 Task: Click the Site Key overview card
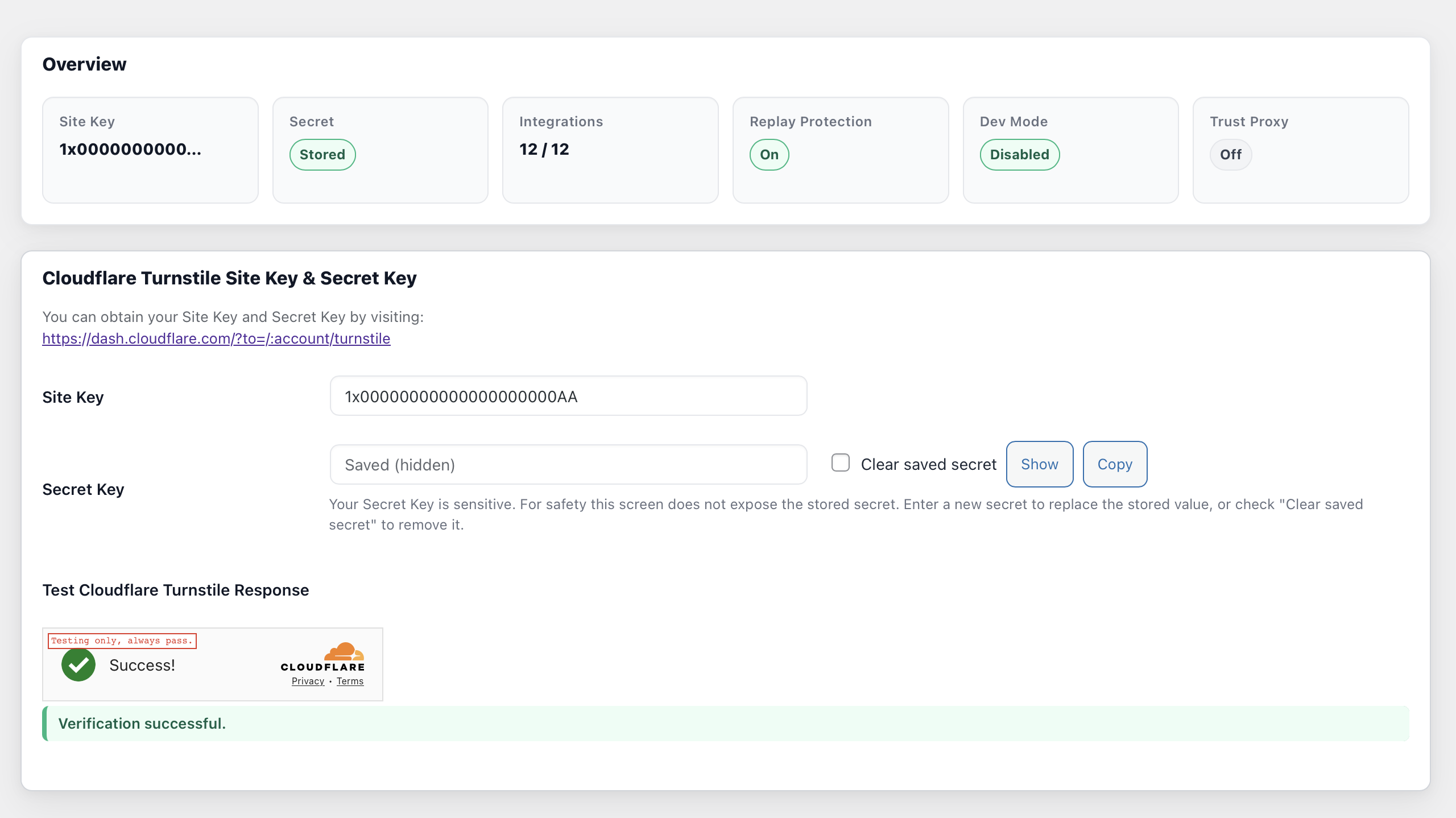tap(150, 150)
